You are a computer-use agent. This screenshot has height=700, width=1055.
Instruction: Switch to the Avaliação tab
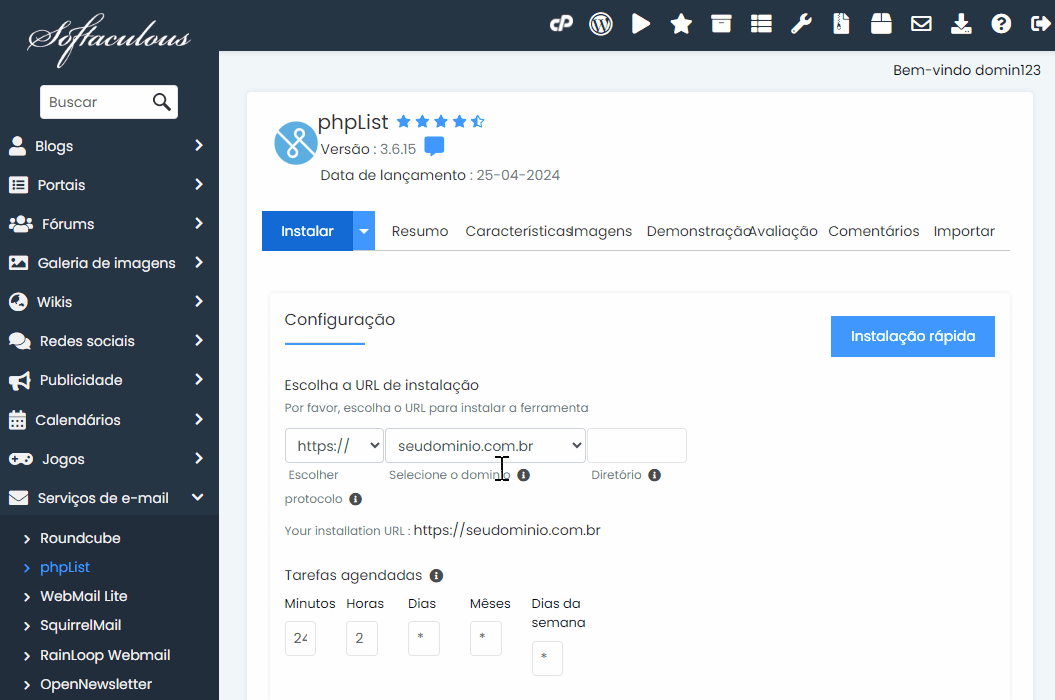point(783,232)
